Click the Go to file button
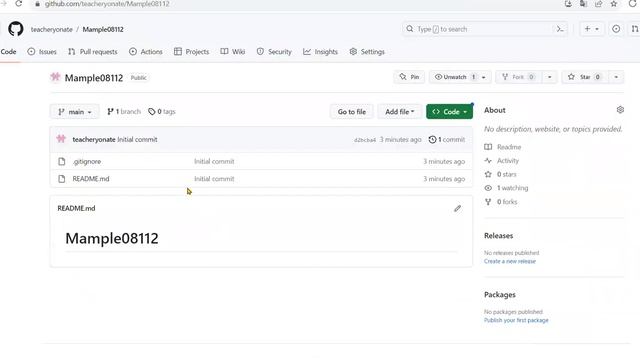The width and height of the screenshot is (640, 360). point(351,112)
